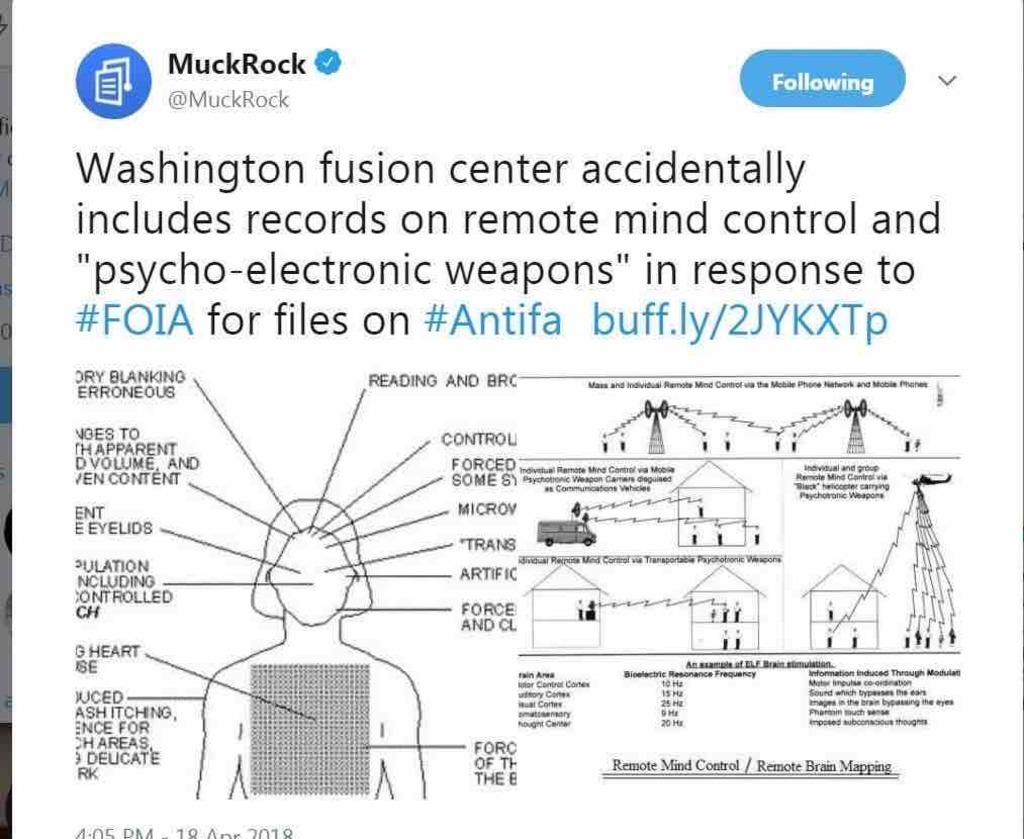
Task: Click the READING AND BRO label on the diagram
Action: (442, 381)
